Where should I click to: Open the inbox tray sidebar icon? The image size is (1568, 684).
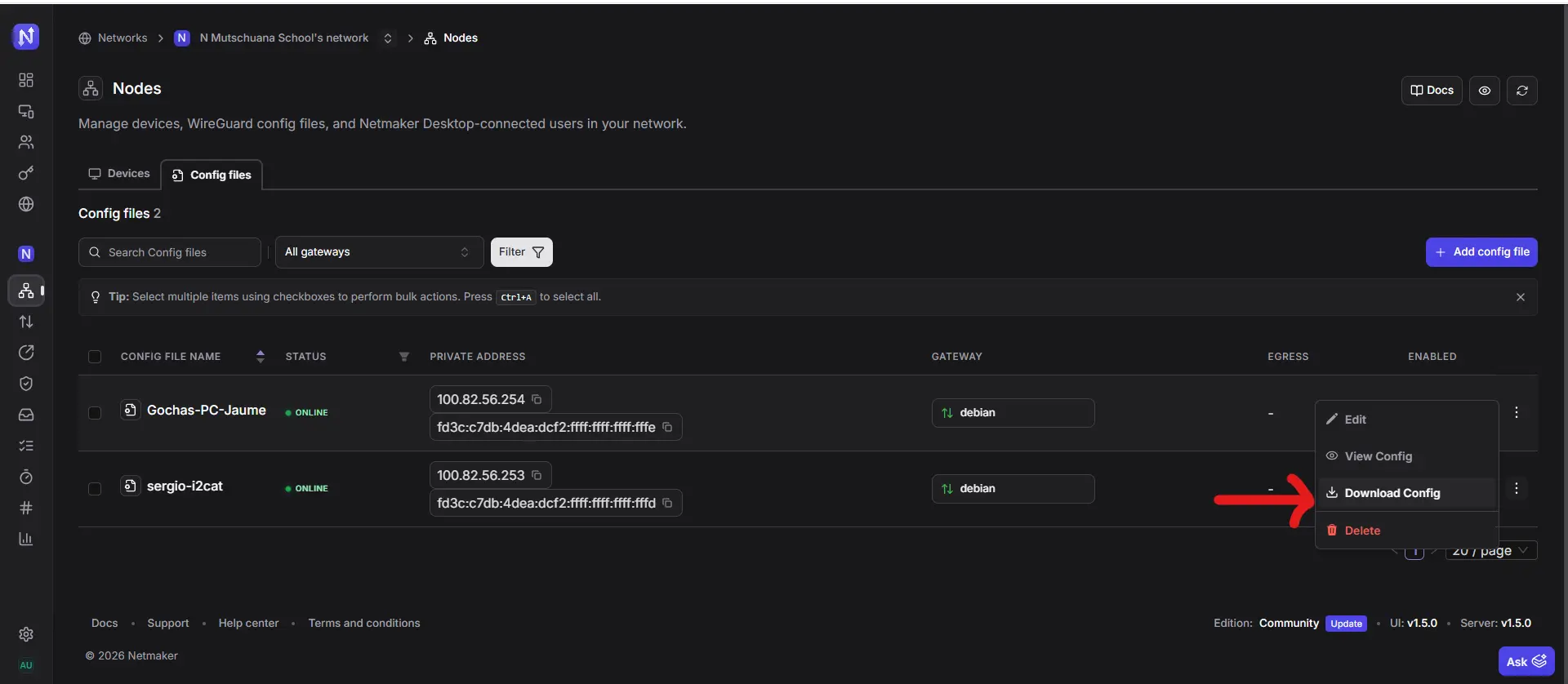[x=26, y=415]
